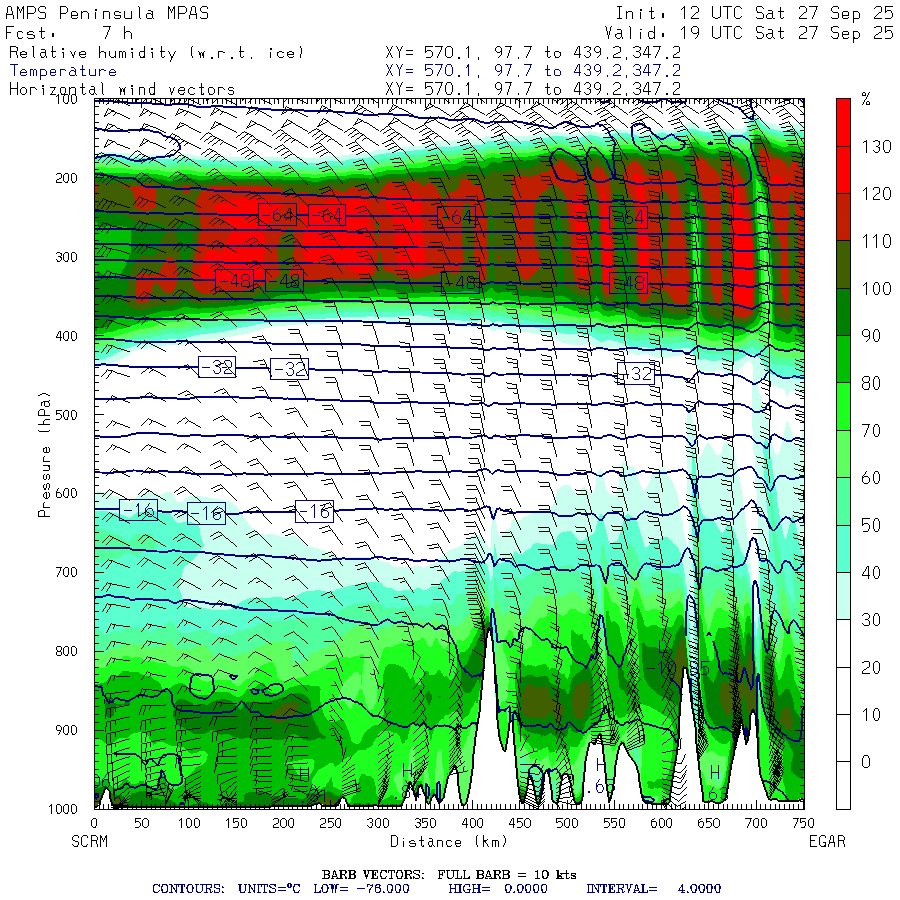The width and height of the screenshot is (900, 900).
Task: Click the color bar label "130"
Action: (x=876, y=147)
